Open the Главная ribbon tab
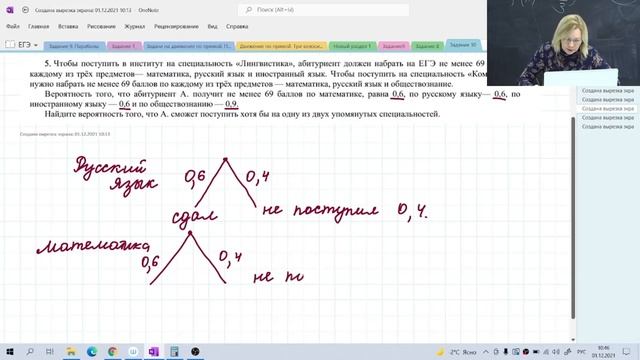 [39, 27]
